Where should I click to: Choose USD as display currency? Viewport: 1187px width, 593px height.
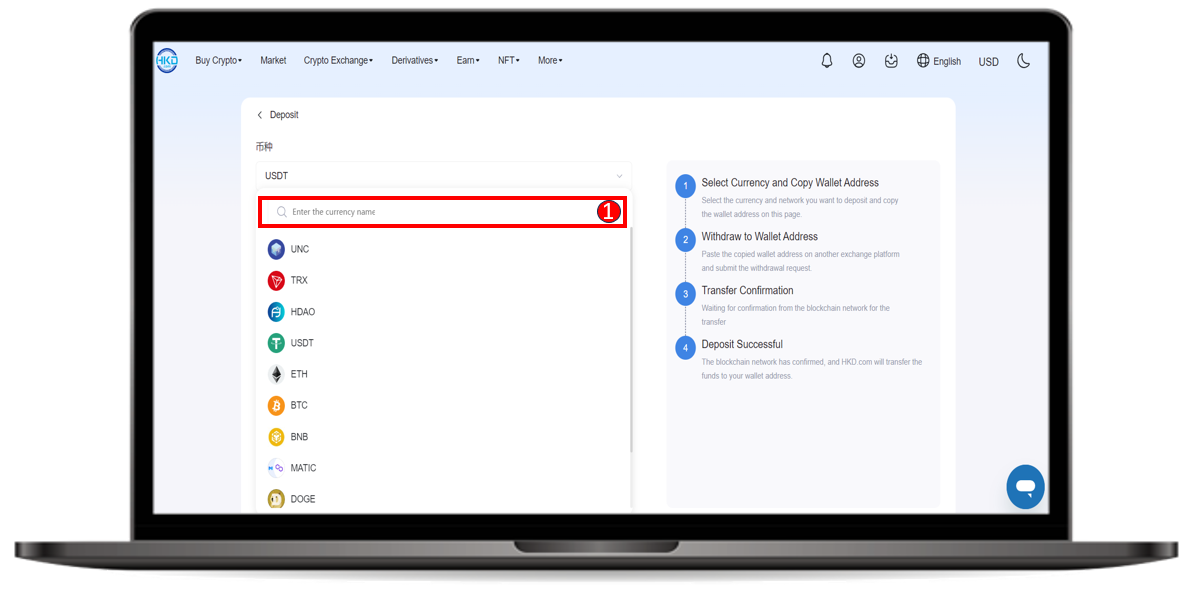click(x=988, y=62)
